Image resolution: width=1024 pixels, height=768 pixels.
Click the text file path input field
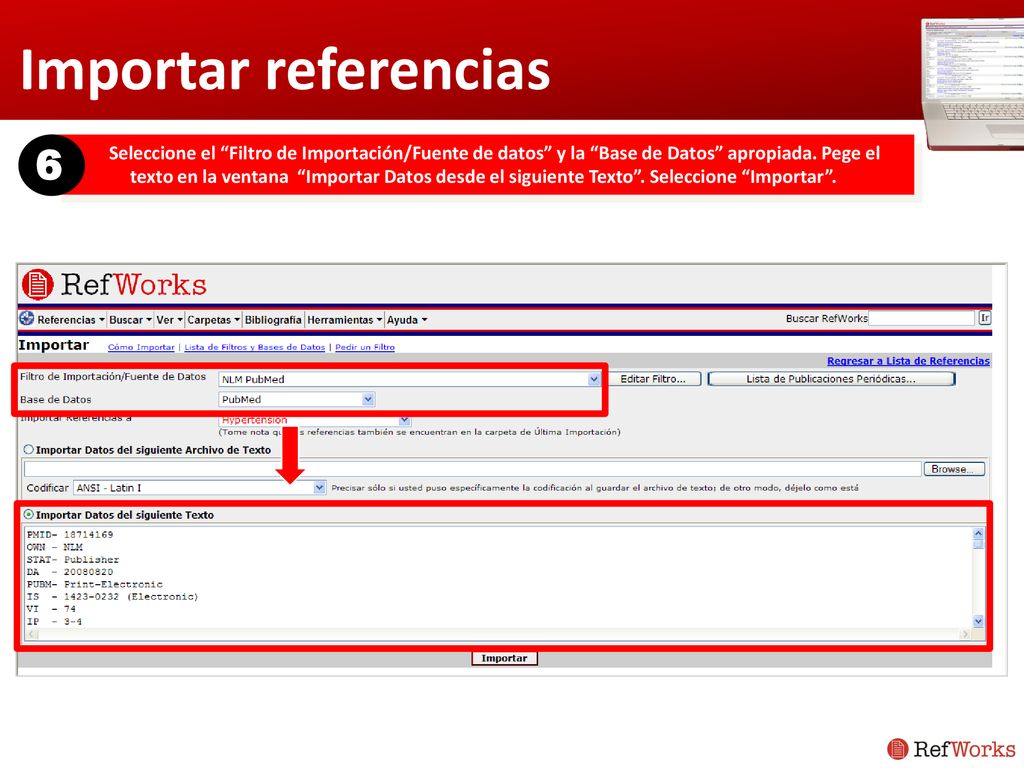click(472, 468)
